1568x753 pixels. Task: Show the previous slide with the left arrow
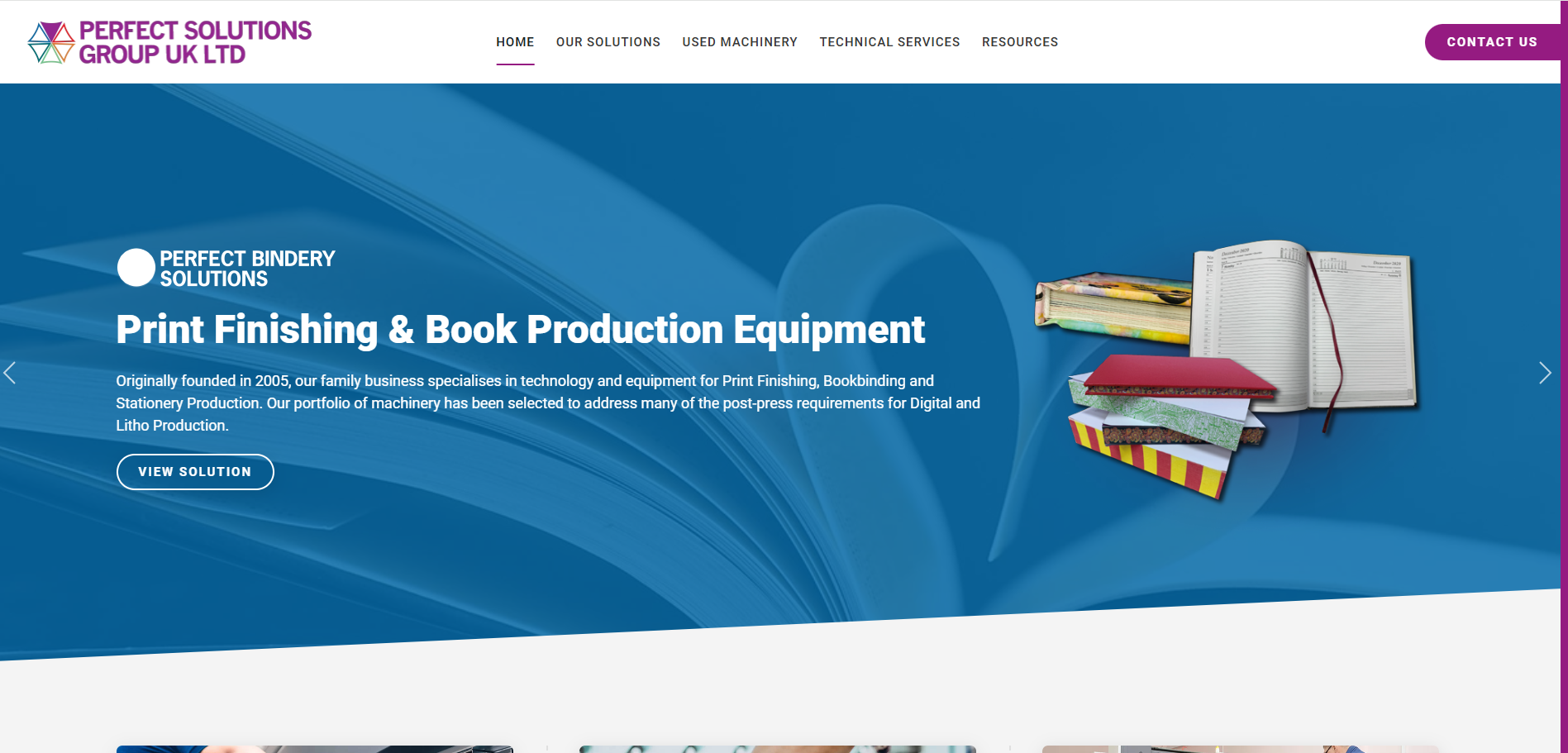pos(10,373)
